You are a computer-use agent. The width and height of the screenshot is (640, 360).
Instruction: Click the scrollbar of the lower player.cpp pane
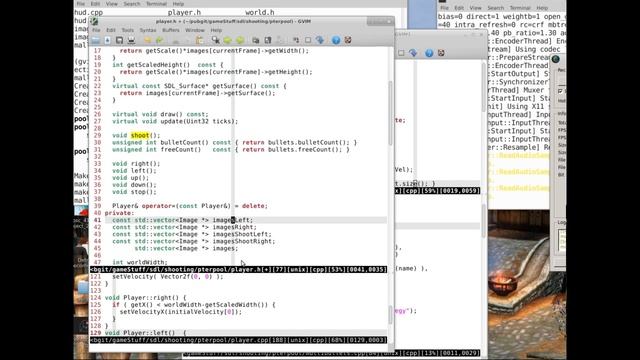click(x=390, y=314)
